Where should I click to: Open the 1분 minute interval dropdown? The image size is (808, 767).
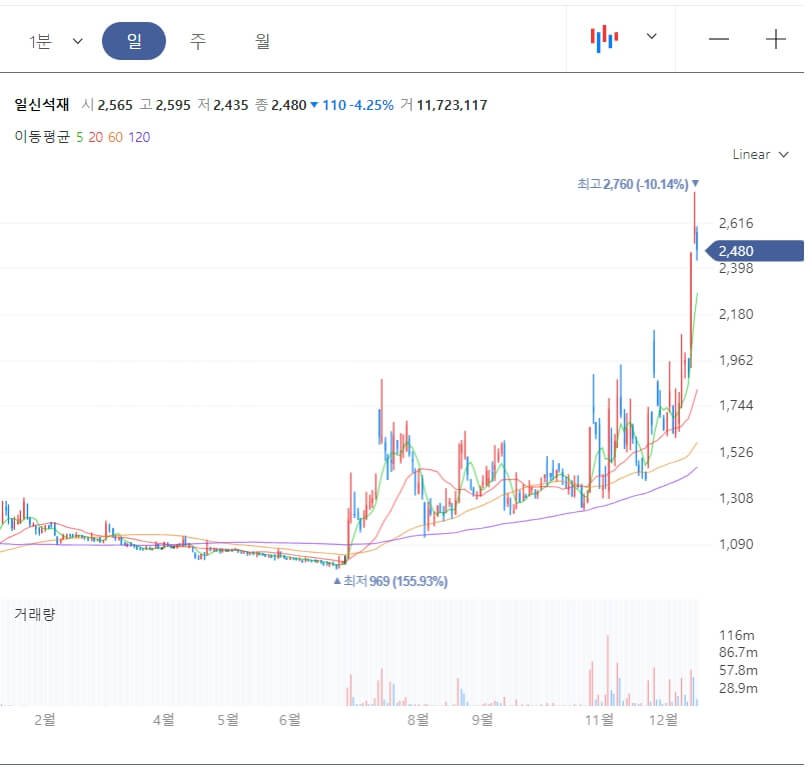click(x=56, y=41)
